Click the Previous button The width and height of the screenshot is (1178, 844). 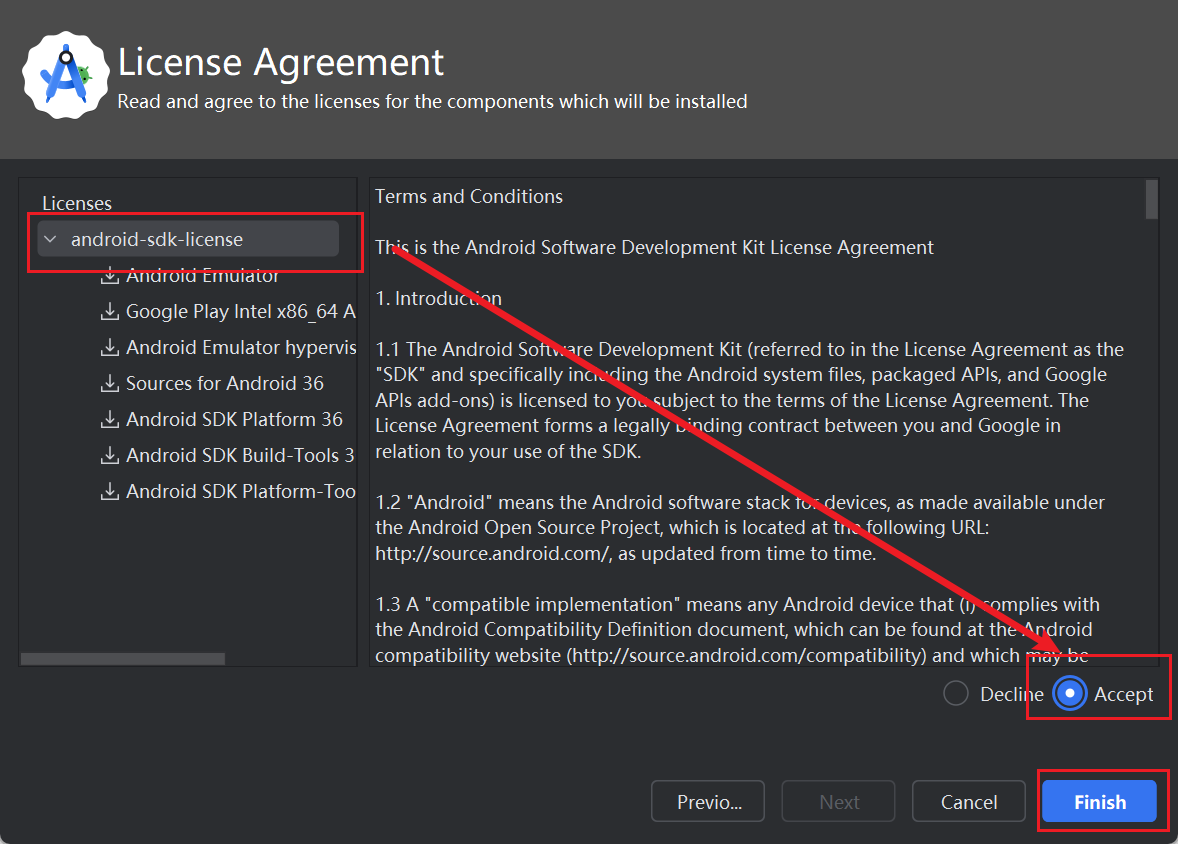pos(708,802)
